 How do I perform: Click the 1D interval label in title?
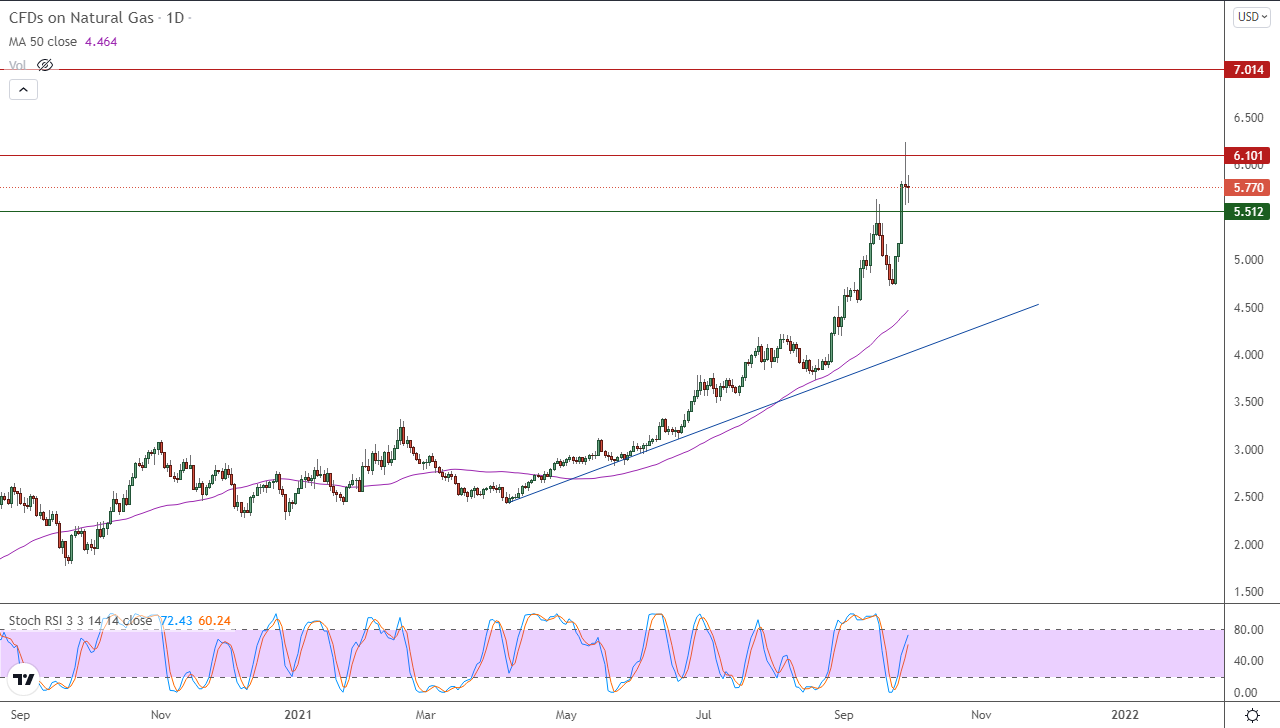pyautogui.click(x=175, y=18)
